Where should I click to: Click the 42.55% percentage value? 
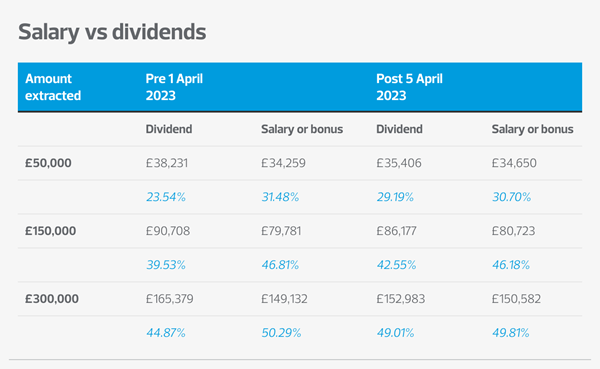point(396,265)
